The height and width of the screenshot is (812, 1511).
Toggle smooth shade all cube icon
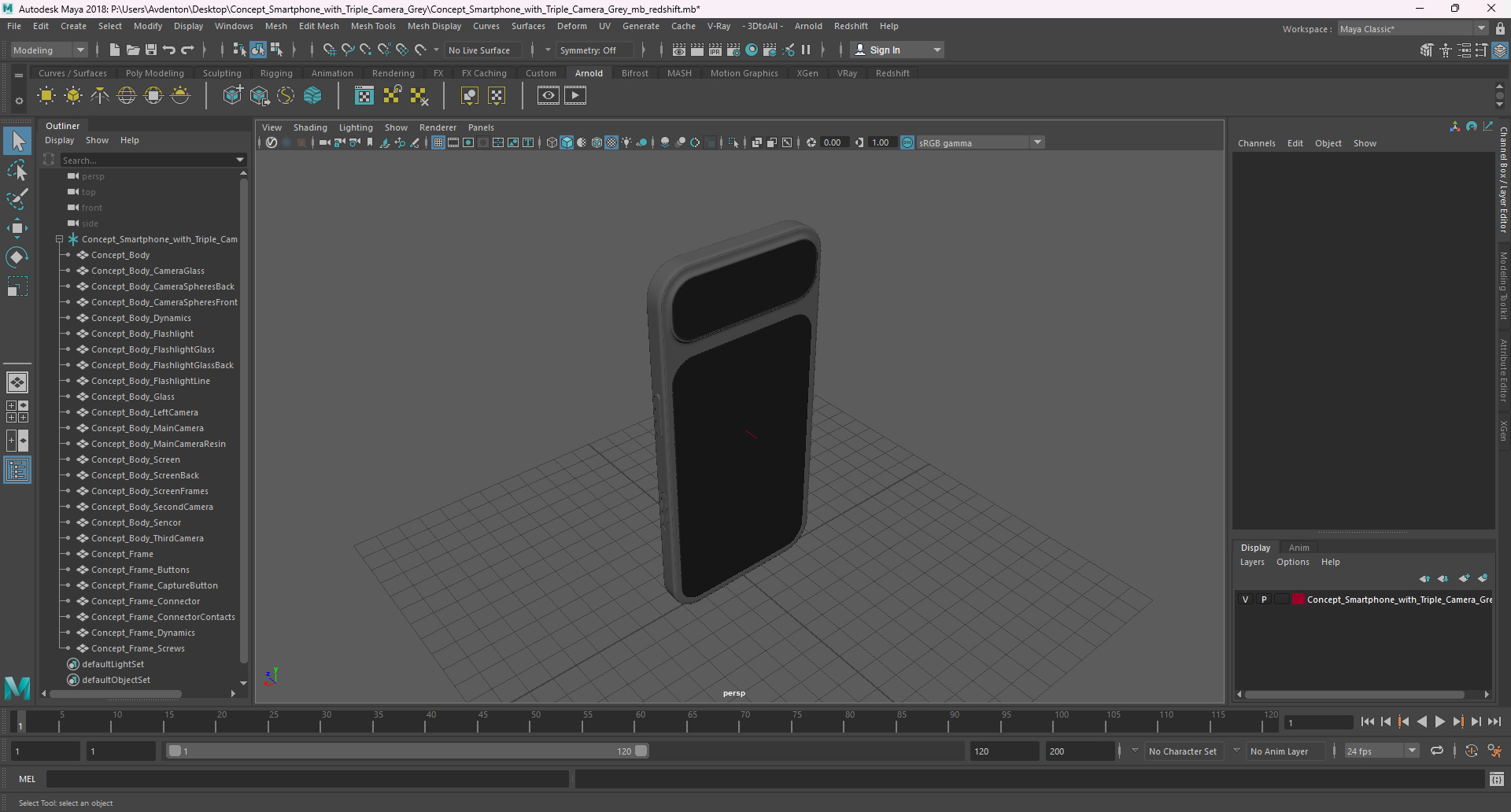[x=567, y=142]
